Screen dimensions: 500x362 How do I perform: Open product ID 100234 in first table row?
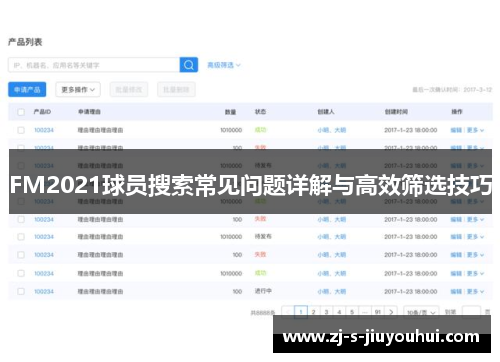click(x=44, y=130)
